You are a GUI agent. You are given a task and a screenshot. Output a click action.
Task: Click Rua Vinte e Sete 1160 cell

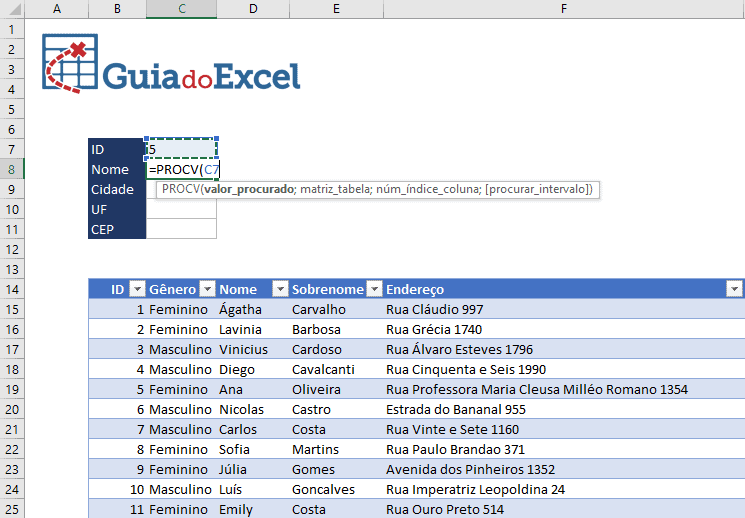pyautogui.click(x=564, y=429)
